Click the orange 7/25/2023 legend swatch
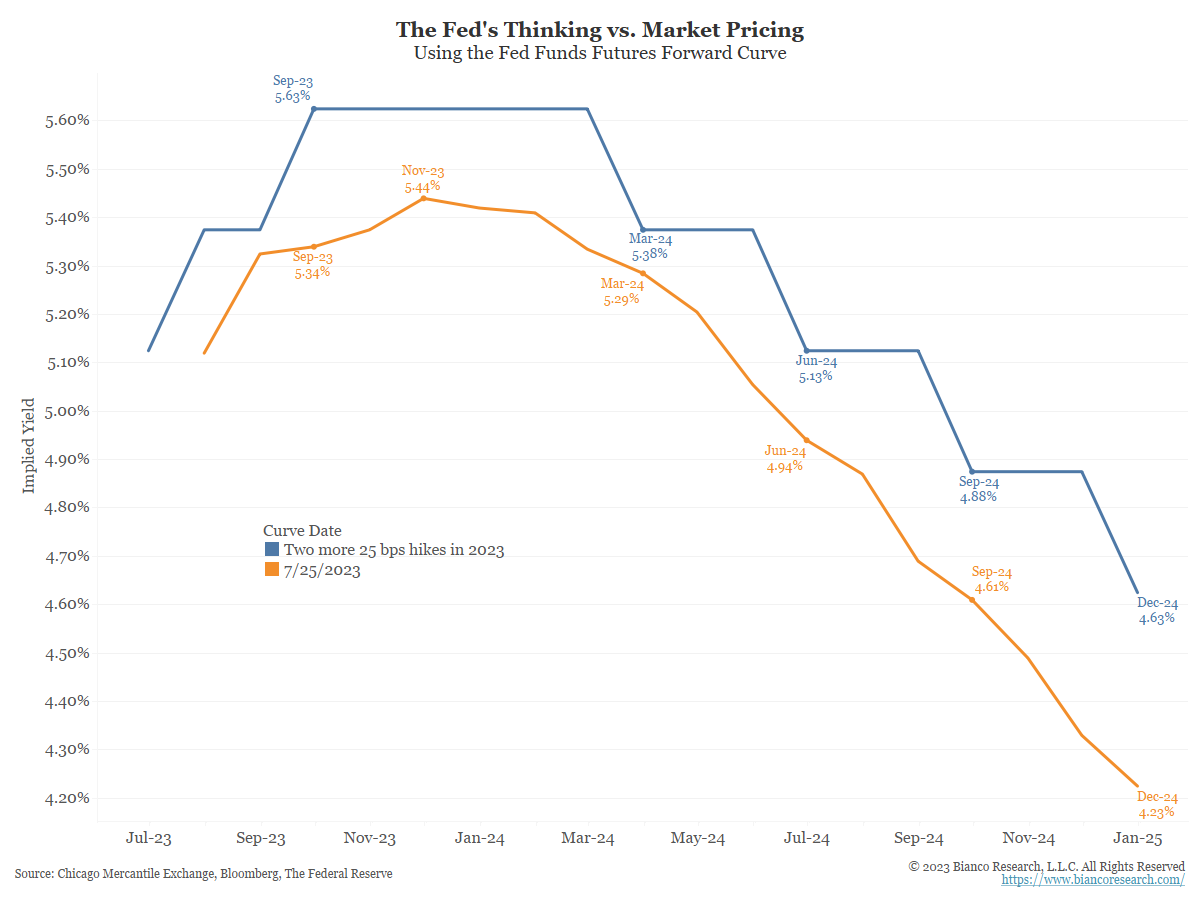This screenshot has width=1200, height=900. tap(272, 570)
